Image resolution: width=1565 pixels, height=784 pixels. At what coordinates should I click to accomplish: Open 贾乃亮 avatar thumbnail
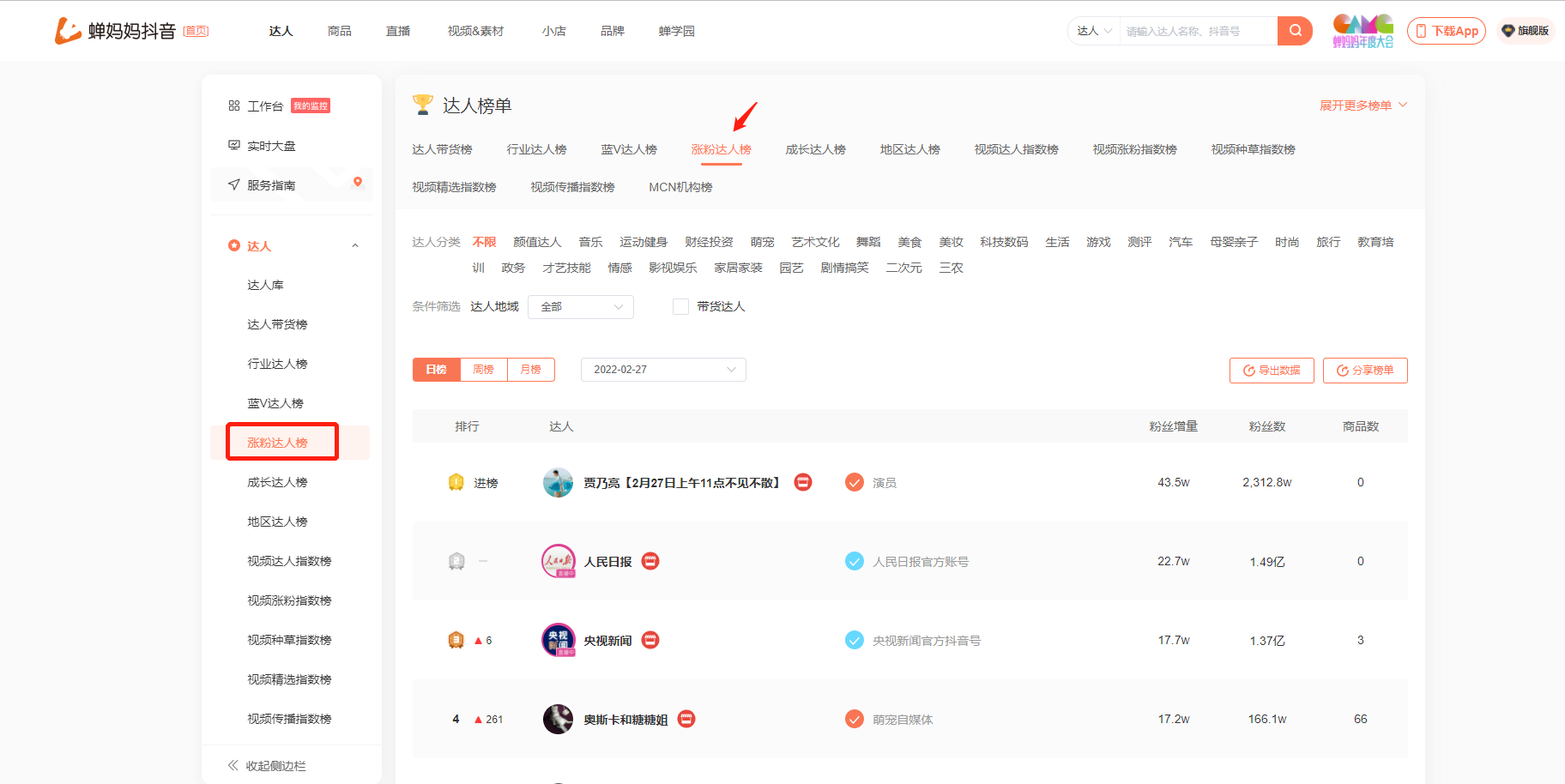click(x=559, y=482)
